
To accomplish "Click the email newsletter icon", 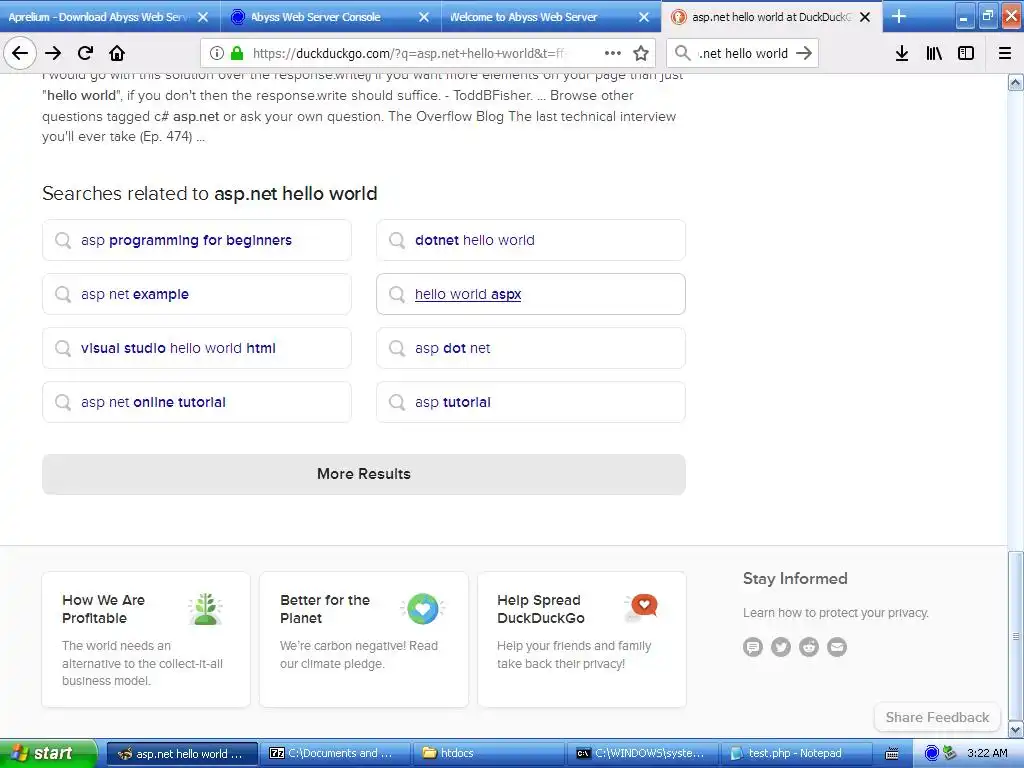I will tap(837, 647).
